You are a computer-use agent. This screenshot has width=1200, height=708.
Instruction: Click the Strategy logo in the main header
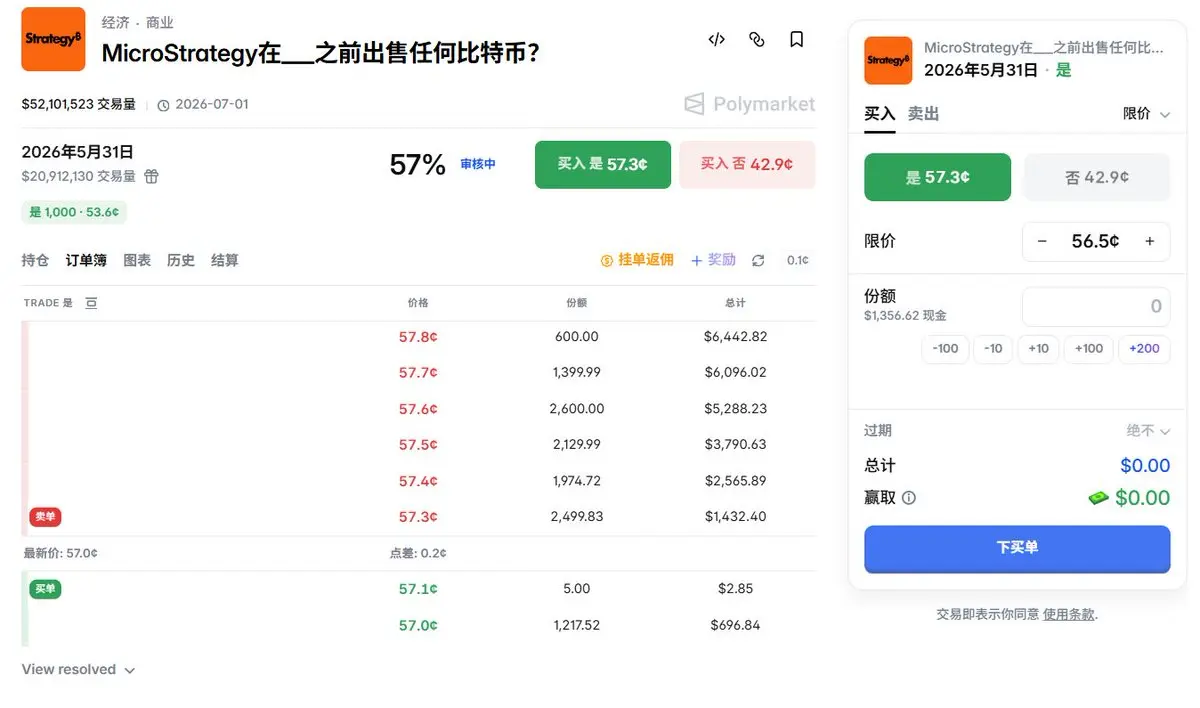pyautogui.click(x=53, y=39)
